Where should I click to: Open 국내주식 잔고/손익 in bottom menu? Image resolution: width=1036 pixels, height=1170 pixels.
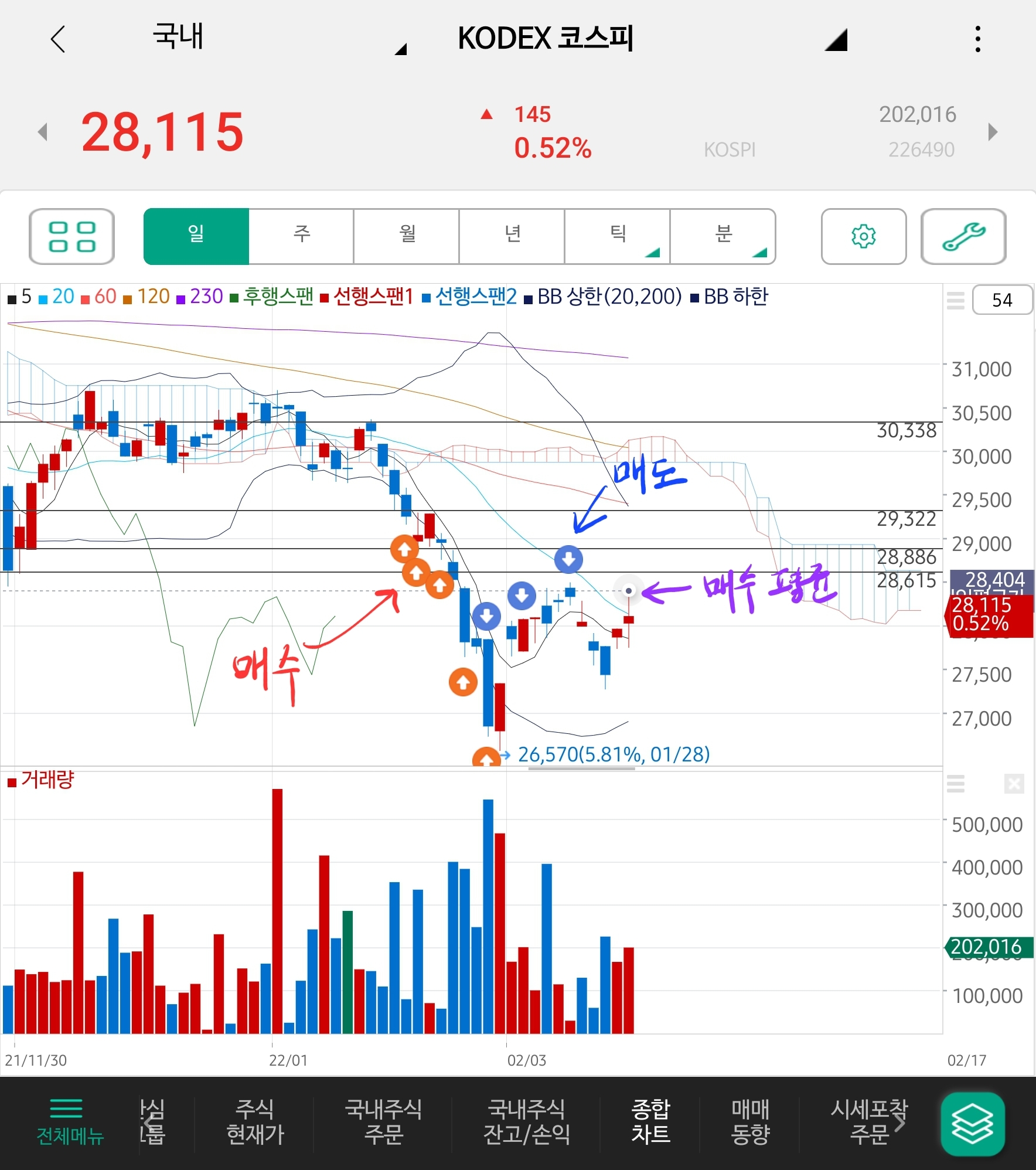[x=526, y=1122]
